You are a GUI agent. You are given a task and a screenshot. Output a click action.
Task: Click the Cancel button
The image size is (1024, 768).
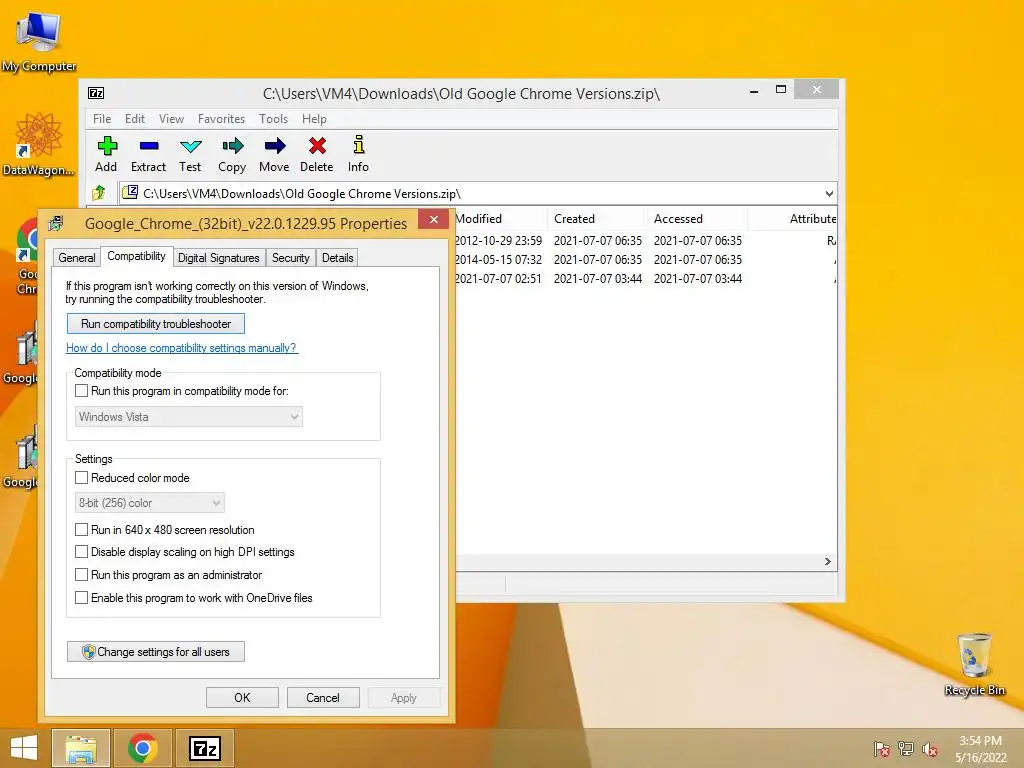(x=323, y=697)
